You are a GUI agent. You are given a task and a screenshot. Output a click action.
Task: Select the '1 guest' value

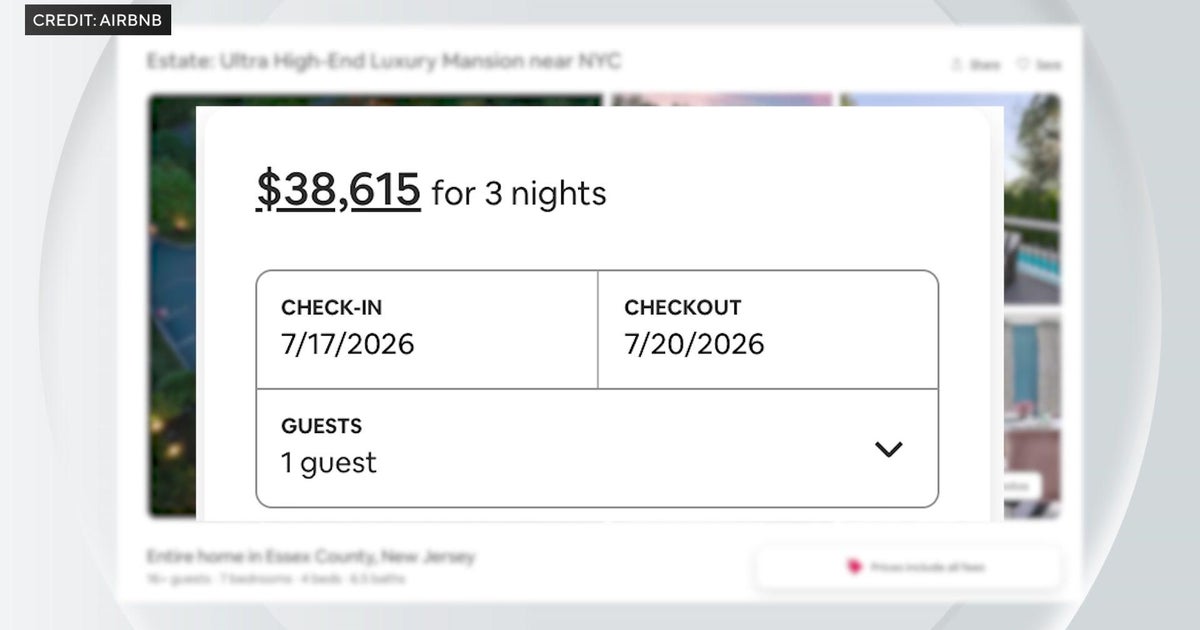(329, 463)
